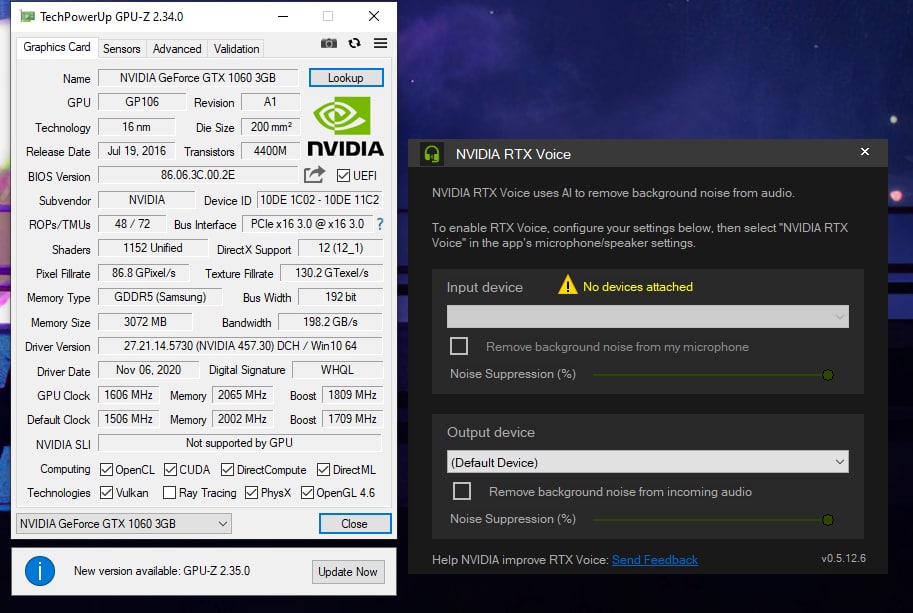Click the GPU-Z Close button
Viewport: 913px width, 613px height.
(x=355, y=523)
